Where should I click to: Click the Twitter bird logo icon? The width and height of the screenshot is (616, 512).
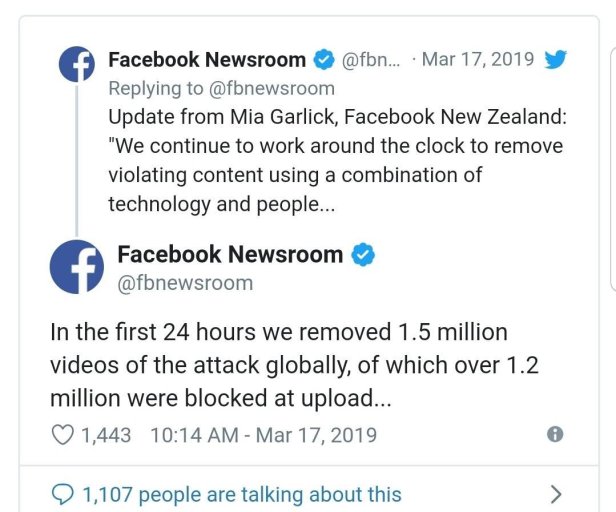pos(556,60)
